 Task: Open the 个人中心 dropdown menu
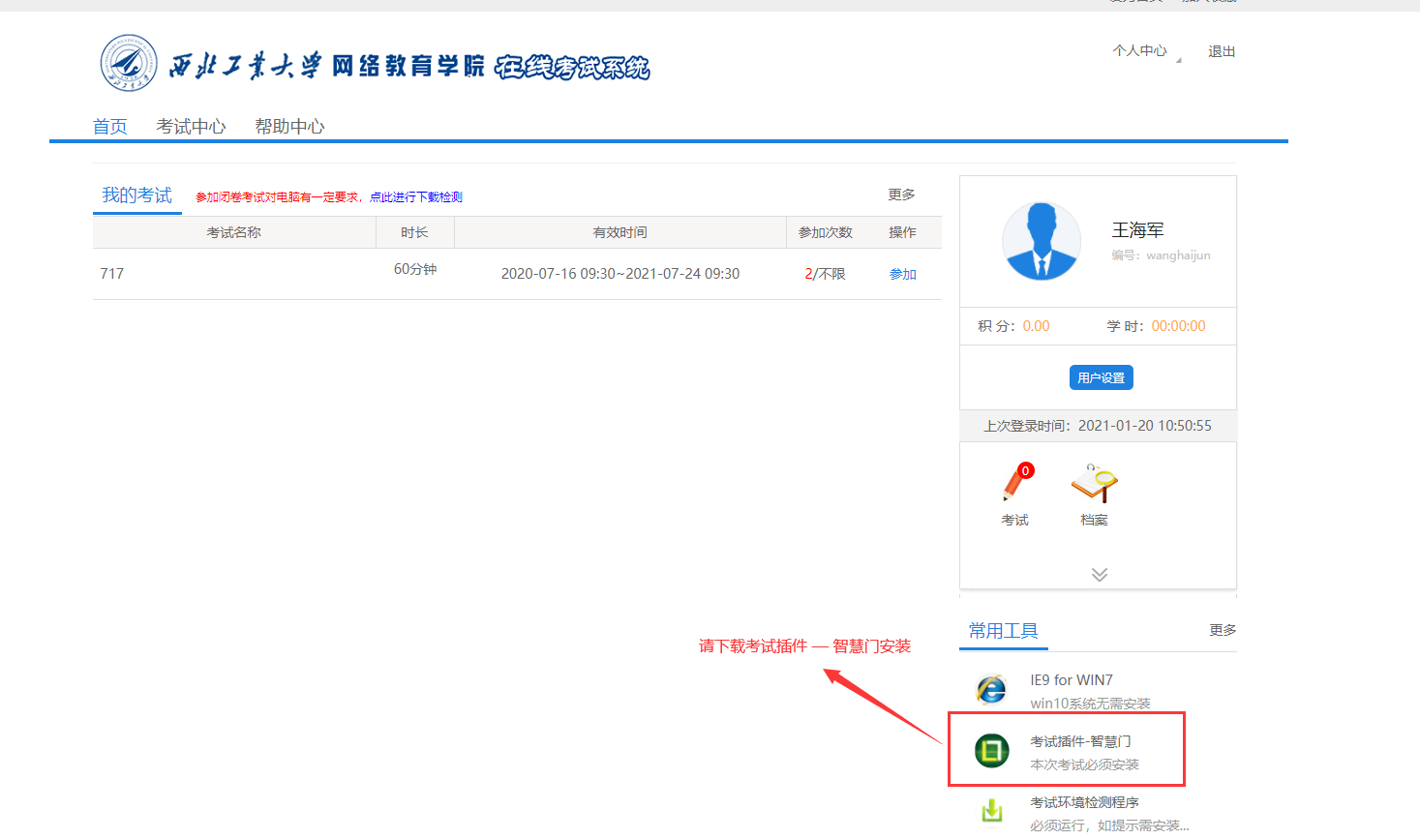1140,51
